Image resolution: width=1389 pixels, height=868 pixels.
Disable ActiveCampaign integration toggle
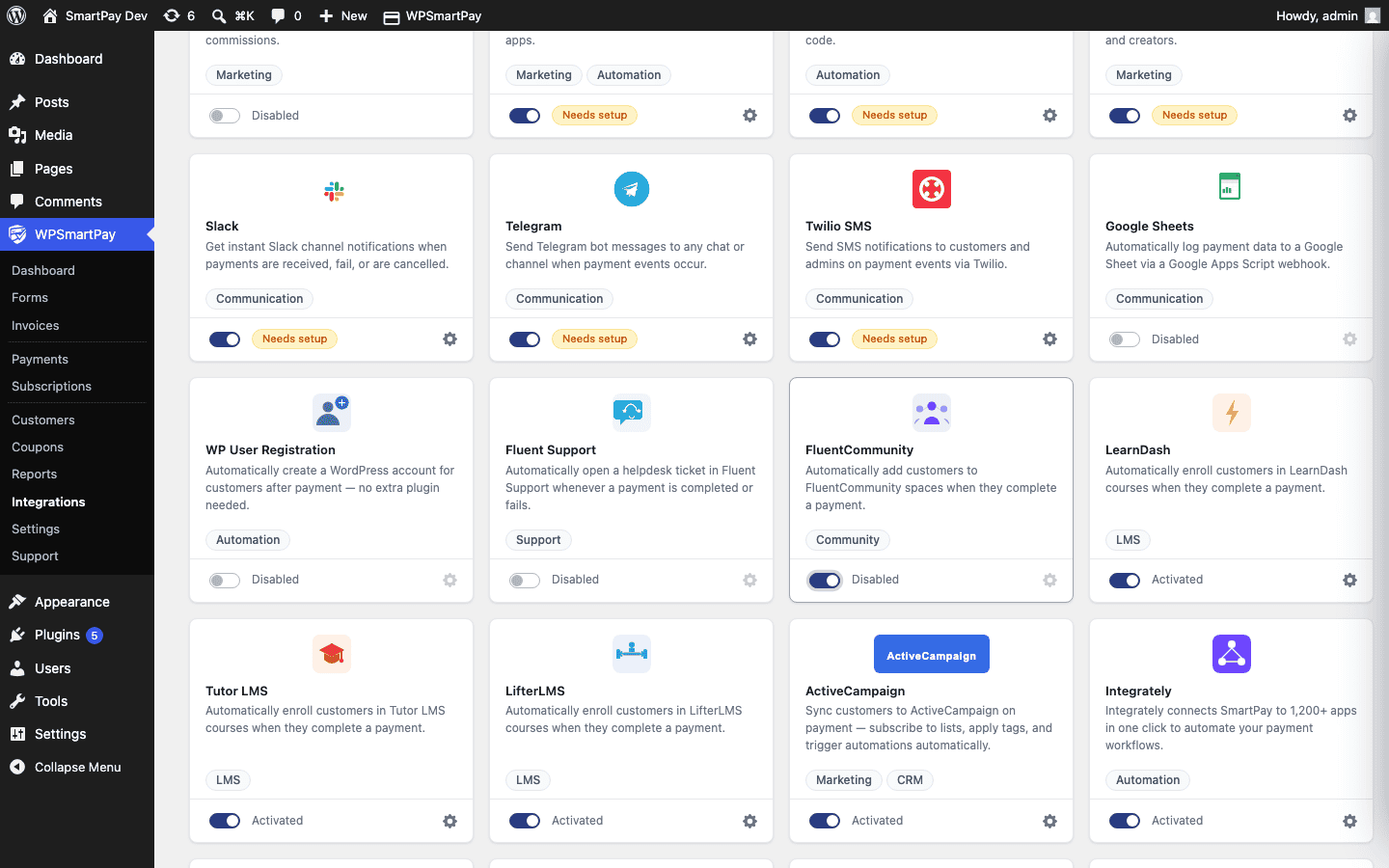click(x=825, y=821)
